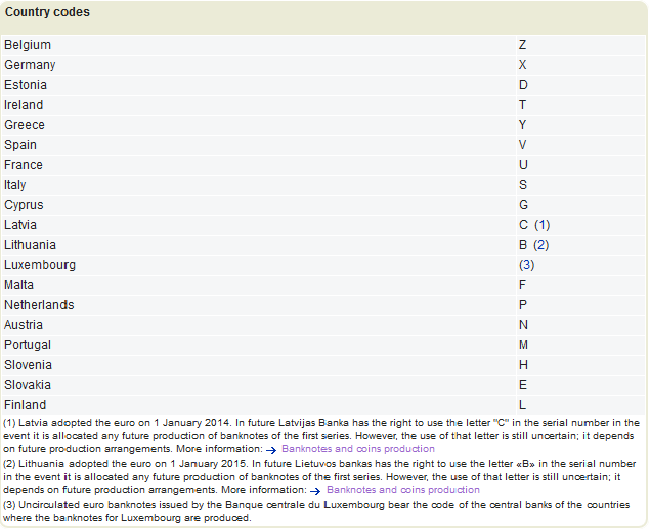Open Banknotes and coins production link under note (1)

[358, 449]
